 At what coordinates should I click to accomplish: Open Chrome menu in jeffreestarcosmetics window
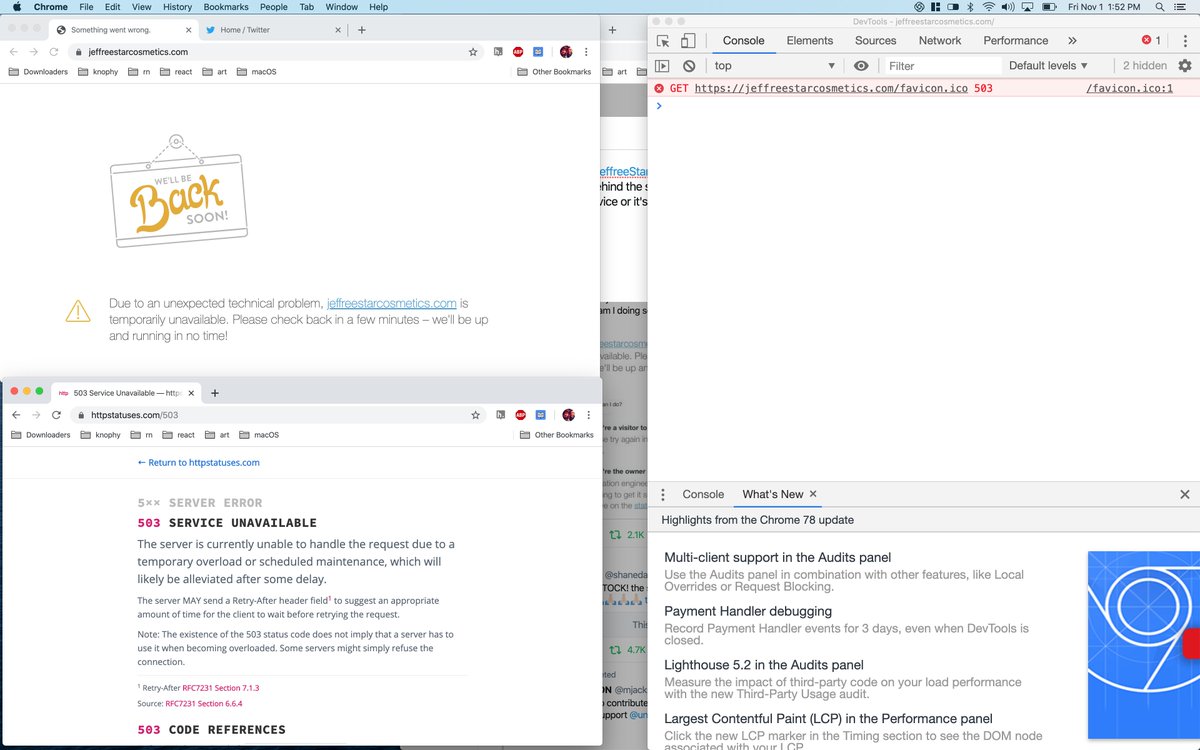(x=586, y=52)
